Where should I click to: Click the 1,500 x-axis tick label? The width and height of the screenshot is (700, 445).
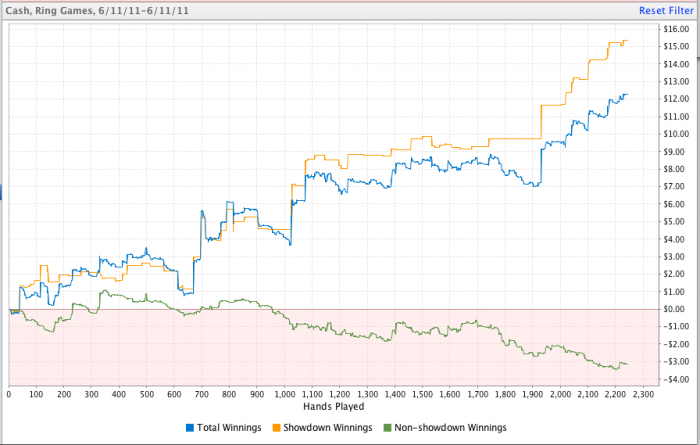click(422, 395)
